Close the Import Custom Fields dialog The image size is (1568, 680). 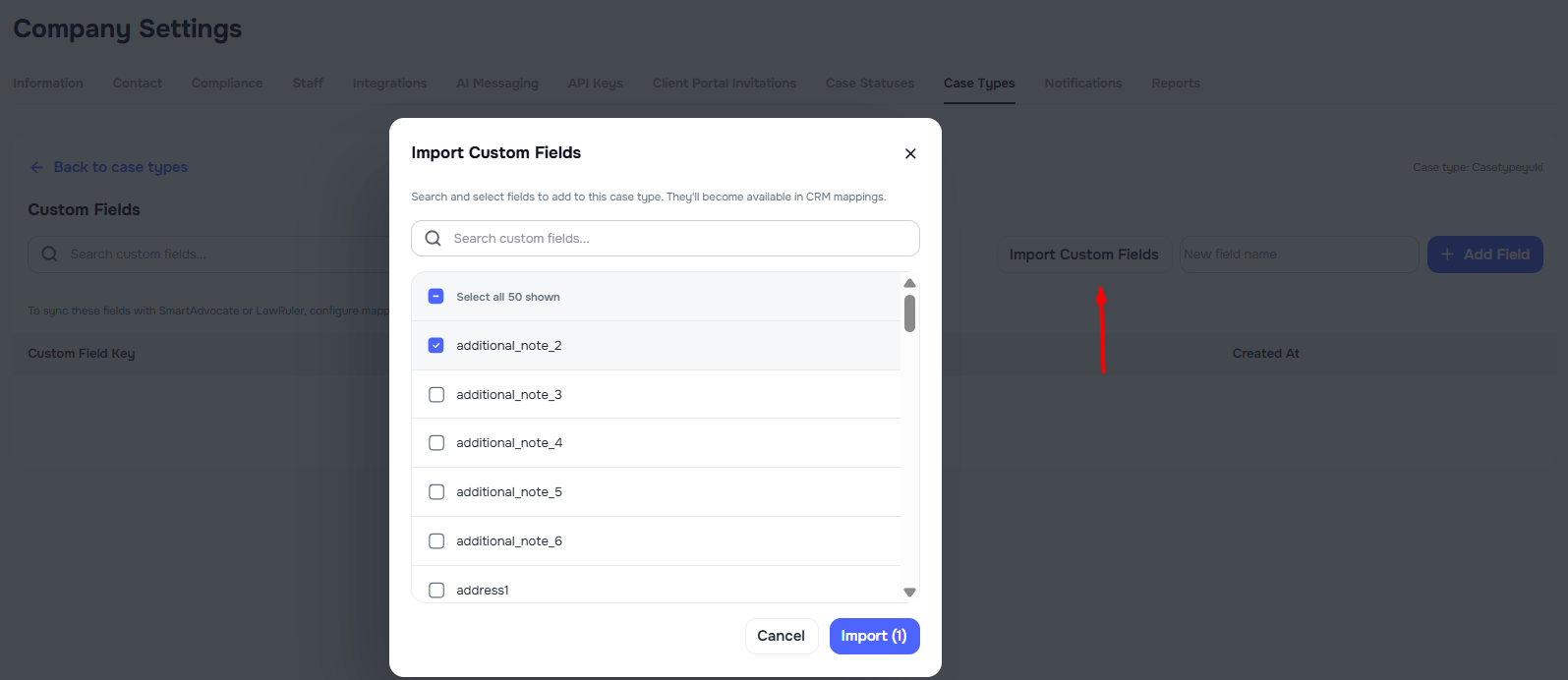pos(910,153)
